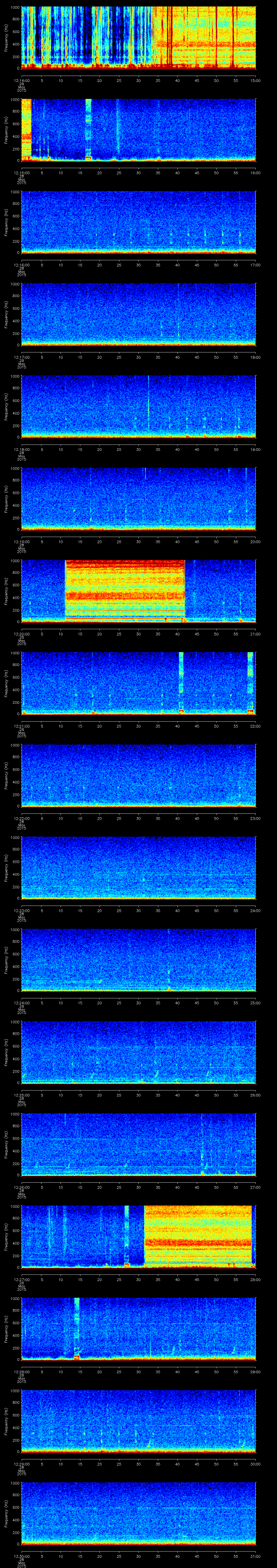Select the spectrogram panel starting at 12:19:00
Image resolution: width=277 pixels, height=1568 pixels.
click(x=139, y=499)
